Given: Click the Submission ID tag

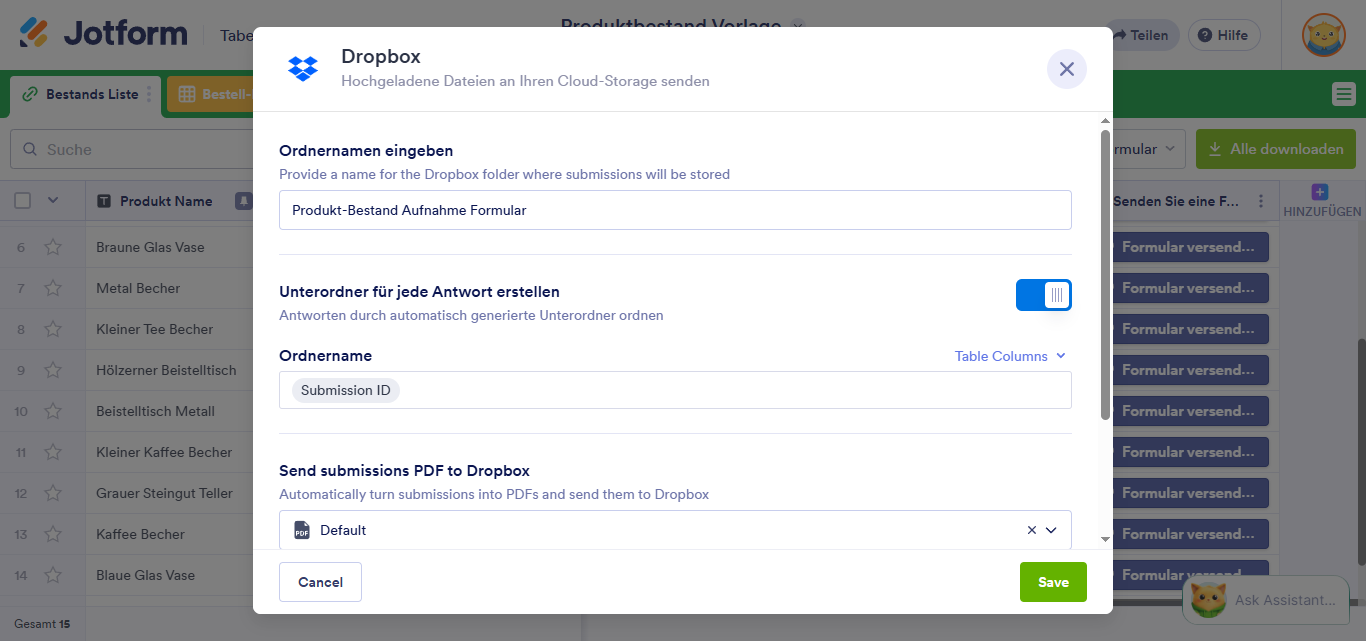Looking at the screenshot, I should [x=346, y=390].
